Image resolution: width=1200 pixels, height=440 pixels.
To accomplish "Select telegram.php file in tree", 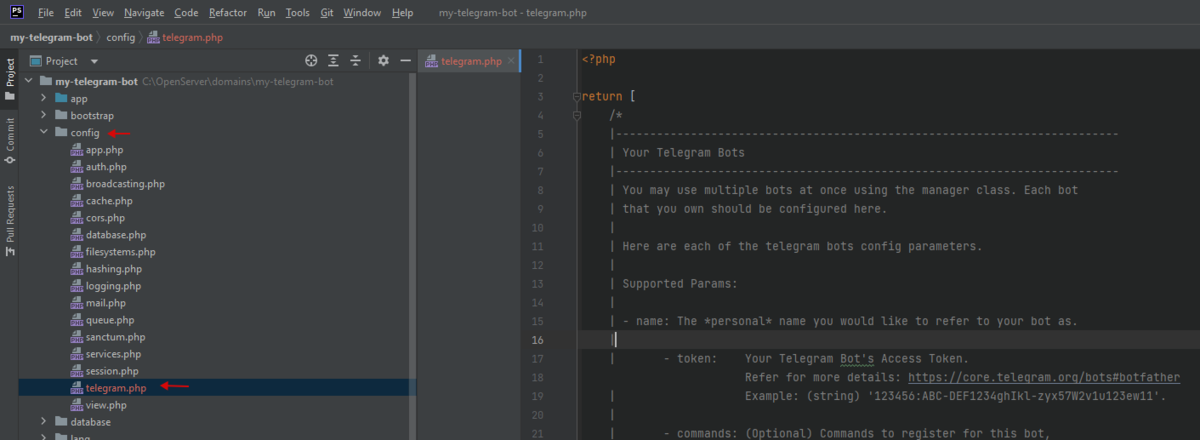I will (116, 388).
